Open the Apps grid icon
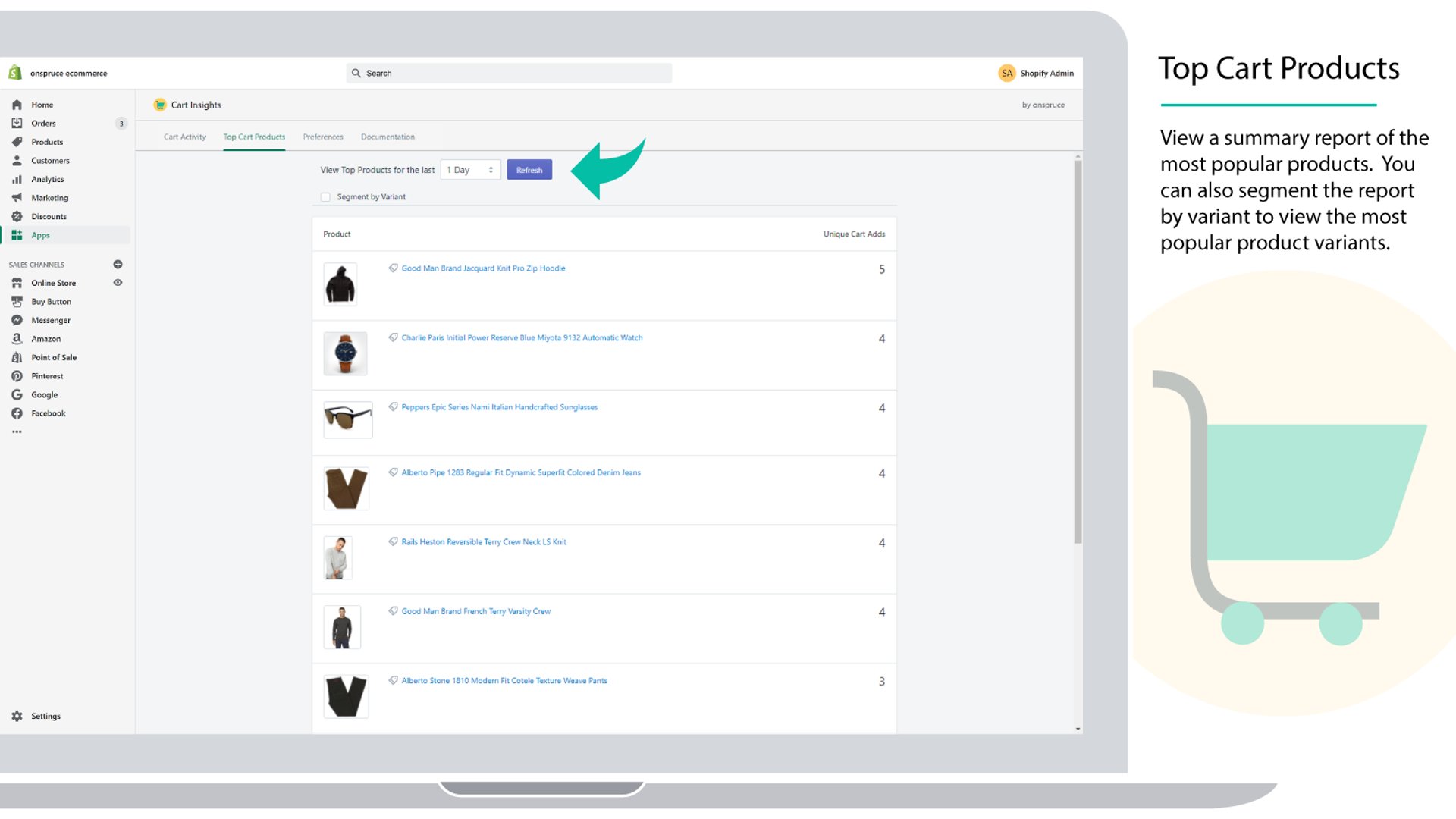This screenshot has height=819, width=1456. pyautogui.click(x=17, y=235)
